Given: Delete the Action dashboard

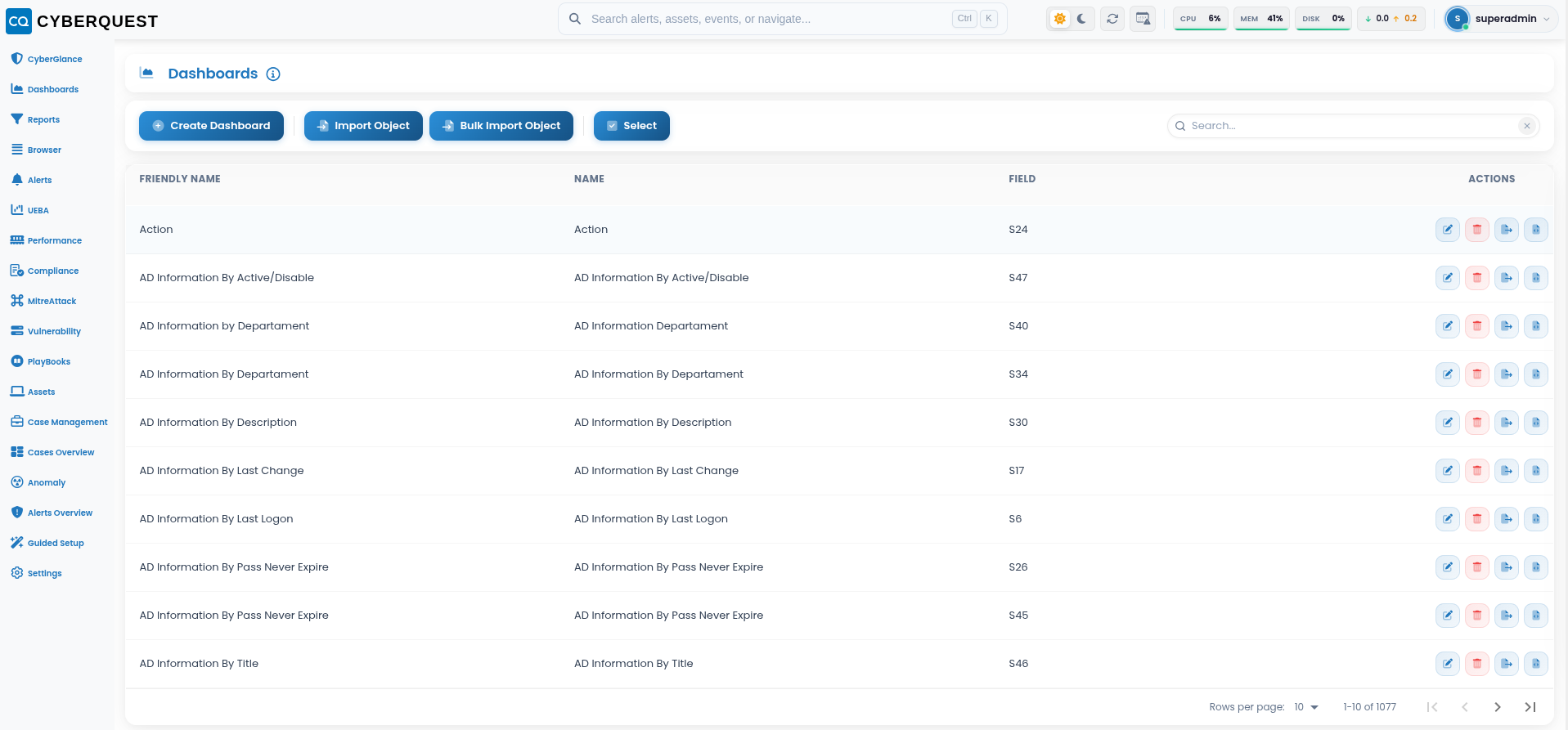Looking at the screenshot, I should (x=1477, y=230).
